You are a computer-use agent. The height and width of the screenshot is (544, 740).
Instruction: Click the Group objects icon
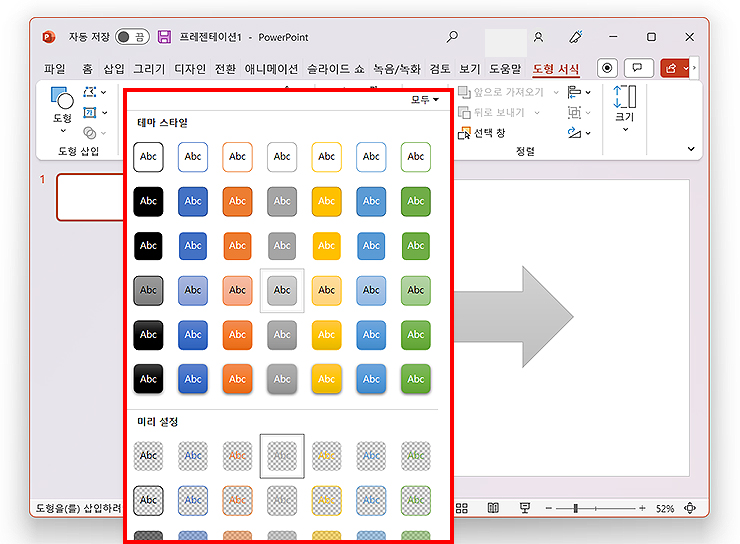[574, 112]
